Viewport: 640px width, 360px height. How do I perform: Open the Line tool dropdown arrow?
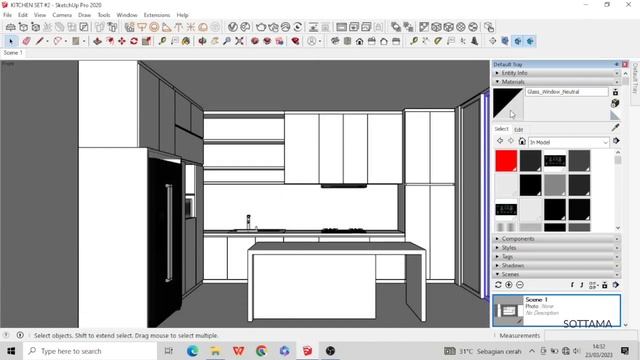click(x=47, y=41)
